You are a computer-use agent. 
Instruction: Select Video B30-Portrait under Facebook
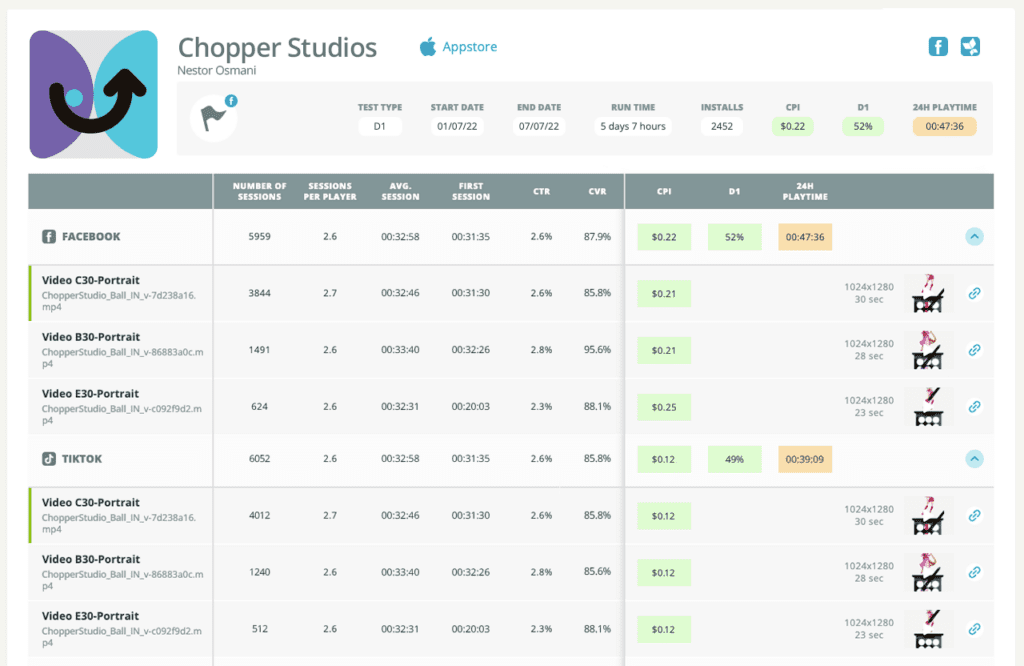(91, 337)
